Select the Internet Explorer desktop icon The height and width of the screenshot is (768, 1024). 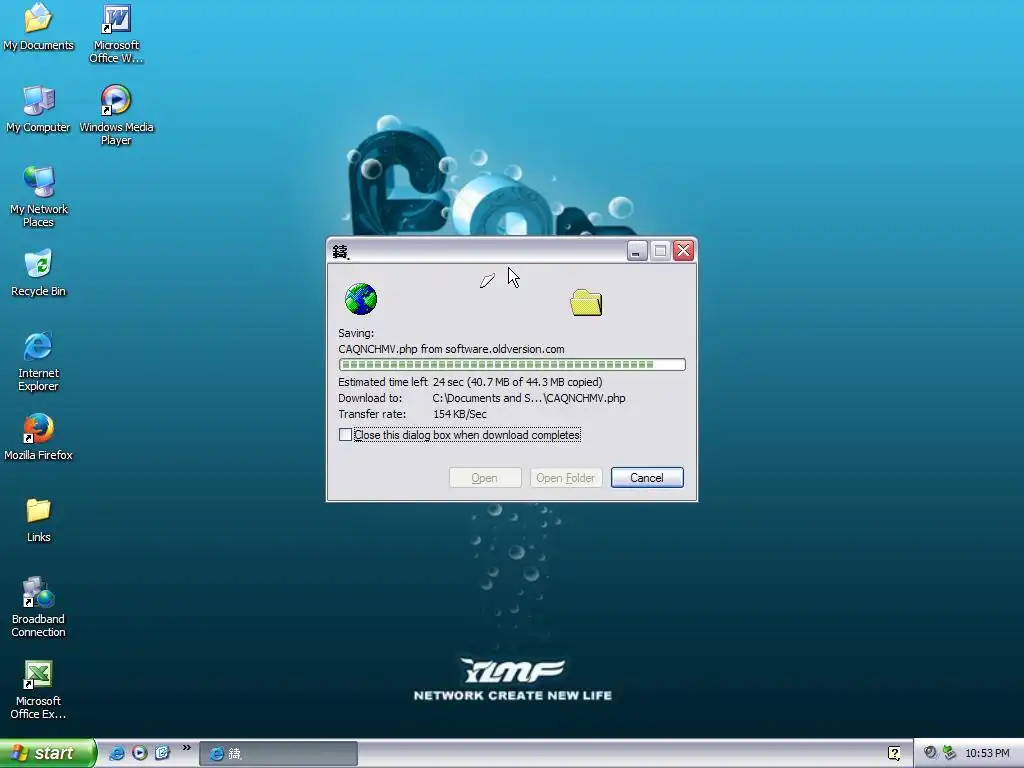pyautogui.click(x=38, y=361)
